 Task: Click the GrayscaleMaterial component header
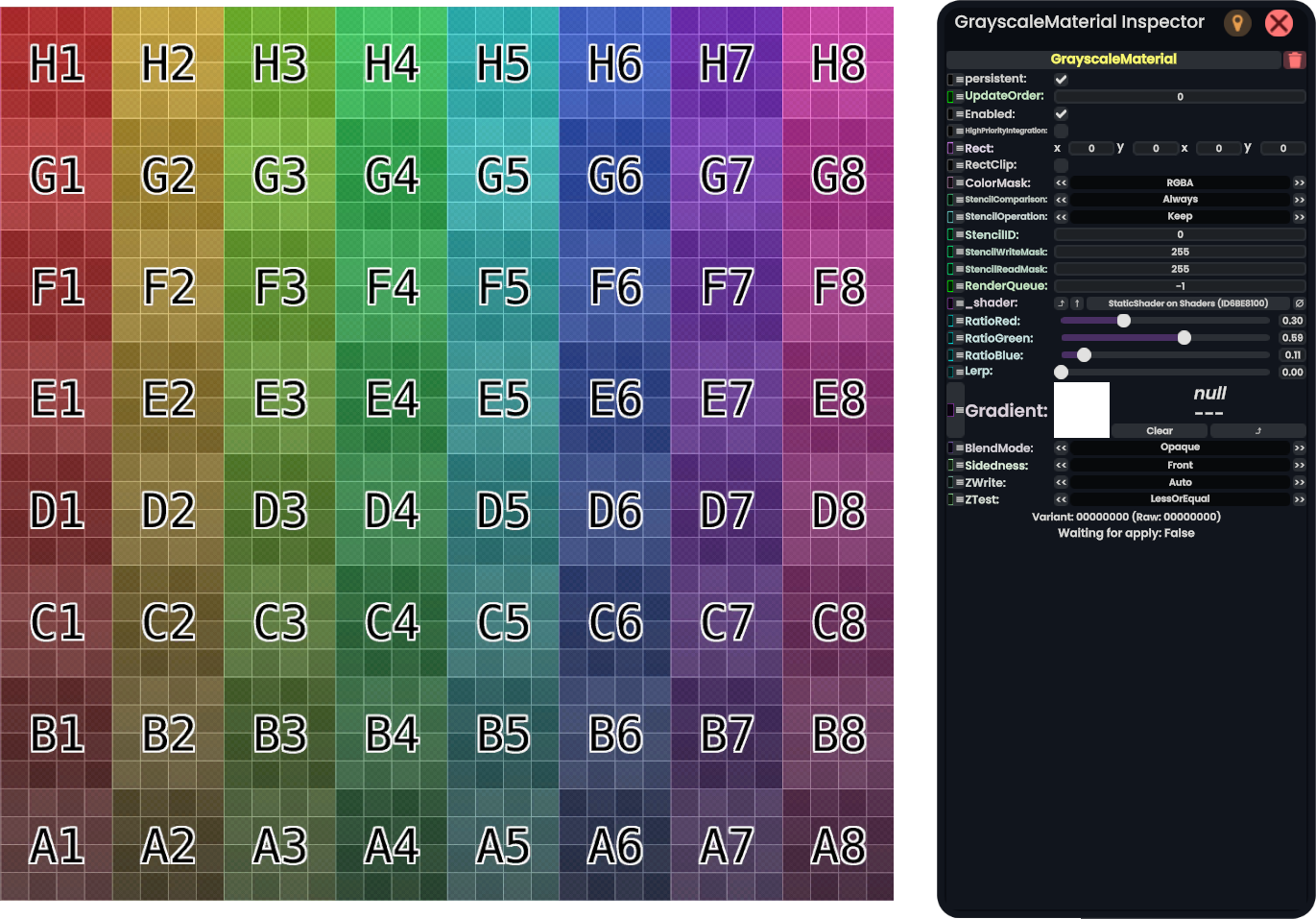1113,60
